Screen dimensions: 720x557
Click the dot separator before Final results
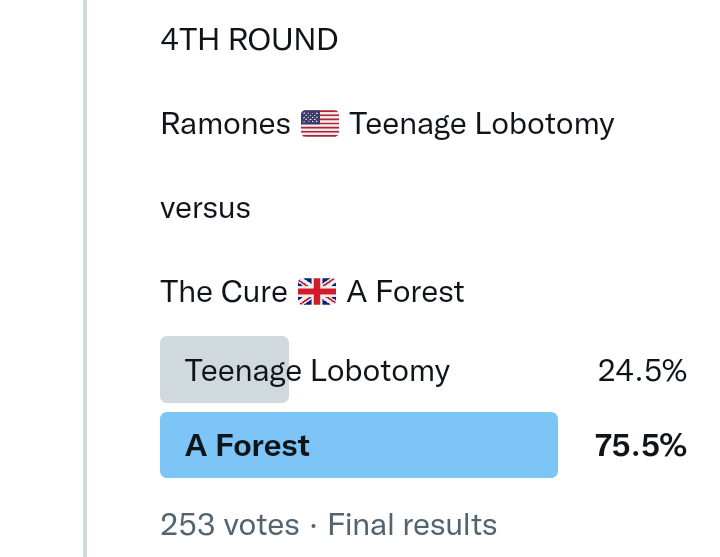point(314,525)
